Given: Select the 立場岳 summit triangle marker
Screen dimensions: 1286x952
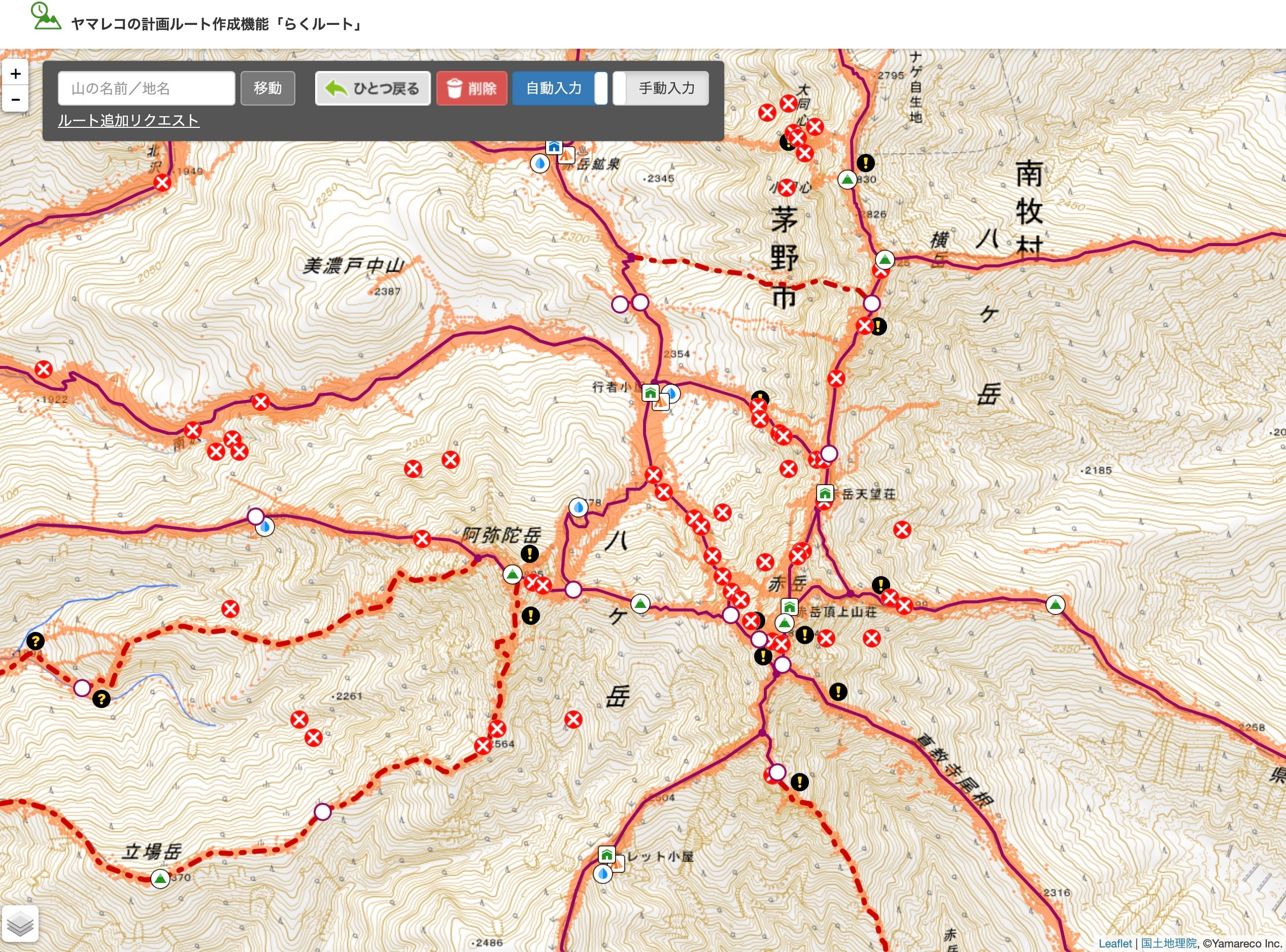Looking at the screenshot, I should 160,879.
